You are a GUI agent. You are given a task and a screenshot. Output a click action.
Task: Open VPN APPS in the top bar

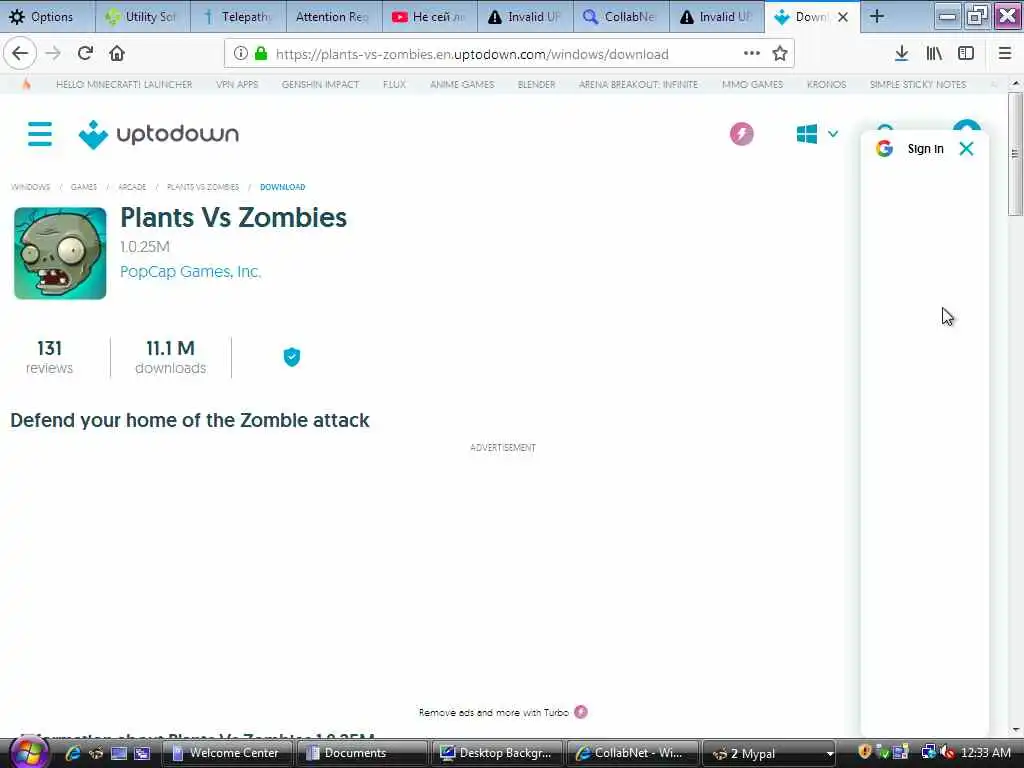237,84
